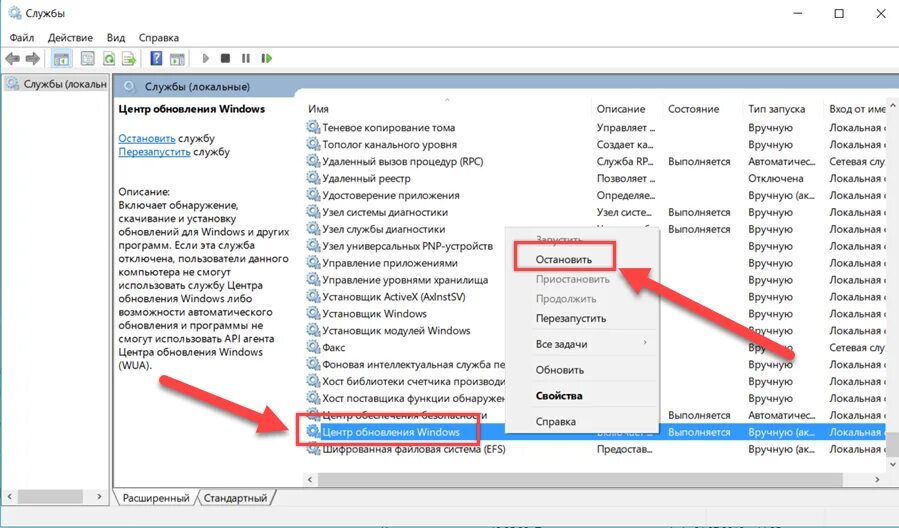Click gear icon of Удаленный реестр
Image resolution: width=899 pixels, height=528 pixels.
pyautogui.click(x=313, y=178)
